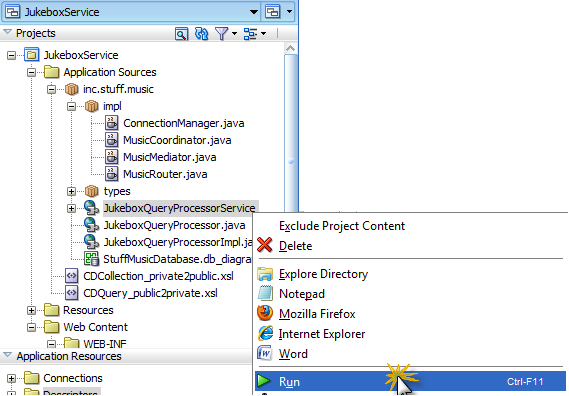Click the StuffMusicDatabase diagram icon
This screenshot has width=569, height=396.
[x=91, y=259]
